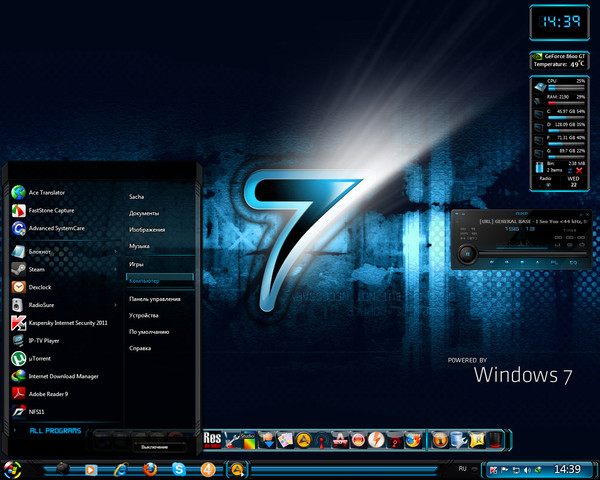
Task: Click the CPU usage meter
Action: pyautogui.click(x=566, y=88)
